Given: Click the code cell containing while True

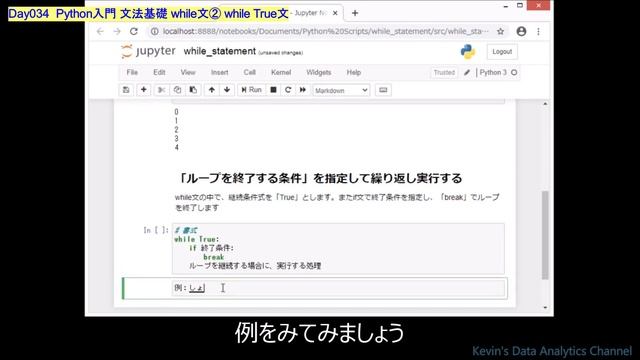Looking at the screenshot, I should [x=338, y=248].
